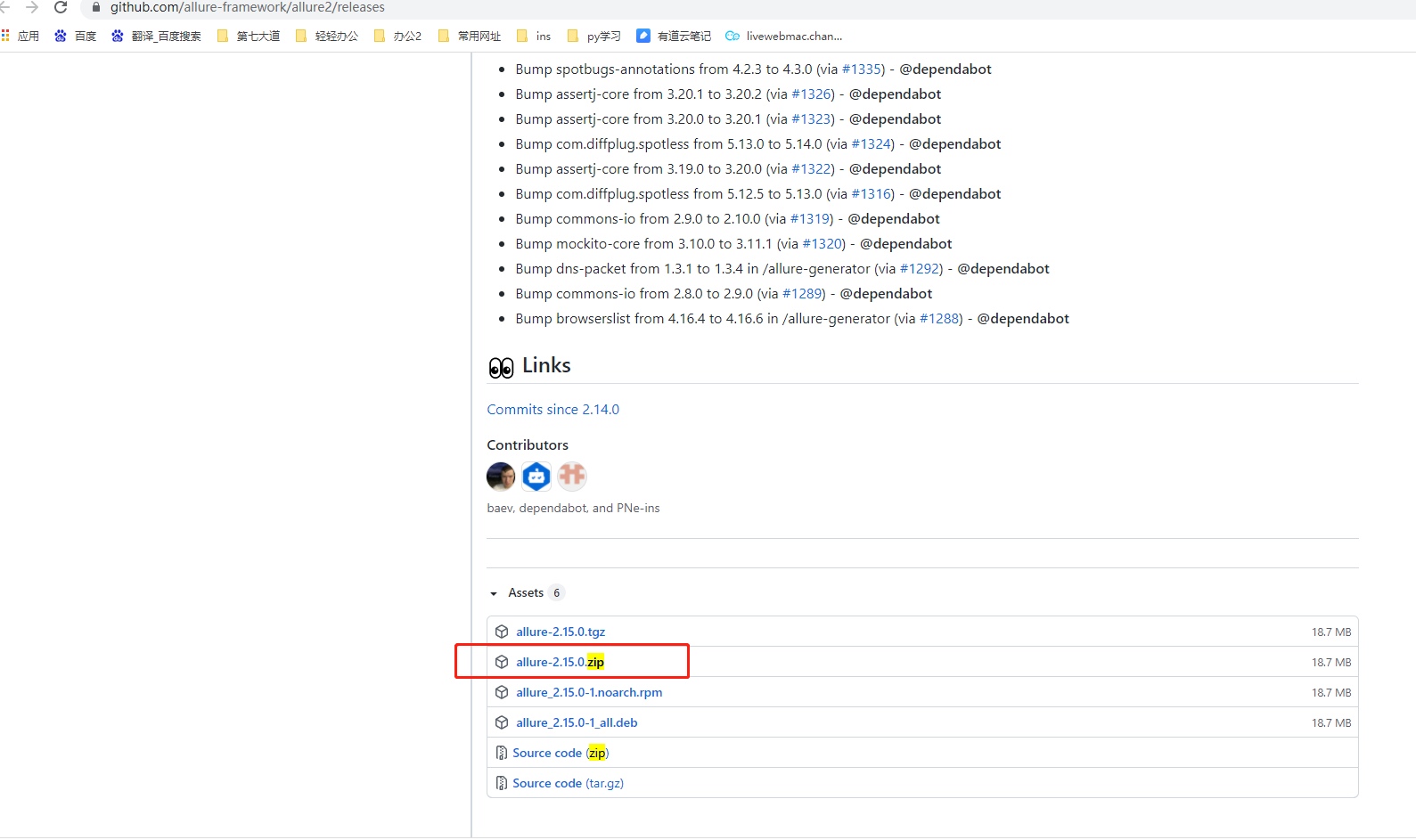Click the 'baev, dependabot, and PNe-ins' caption
Image resolution: width=1416 pixels, height=840 pixels.
click(574, 509)
